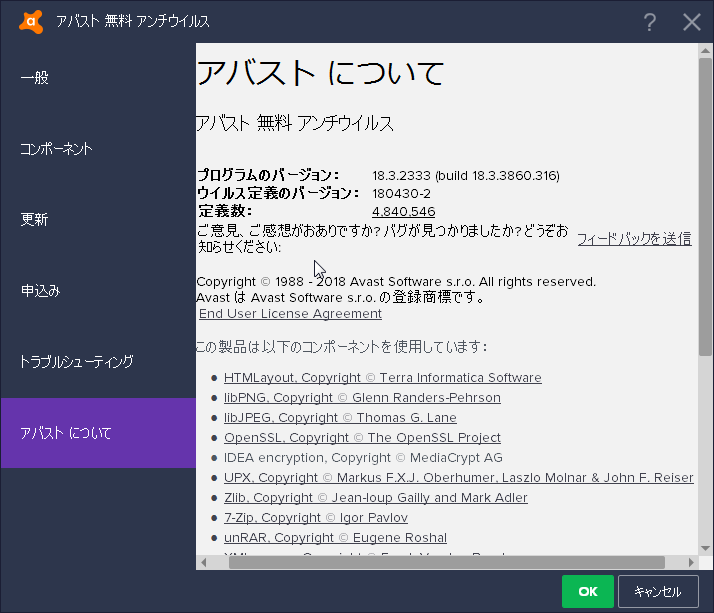Click the vertical scrollbar down arrow

point(705,548)
